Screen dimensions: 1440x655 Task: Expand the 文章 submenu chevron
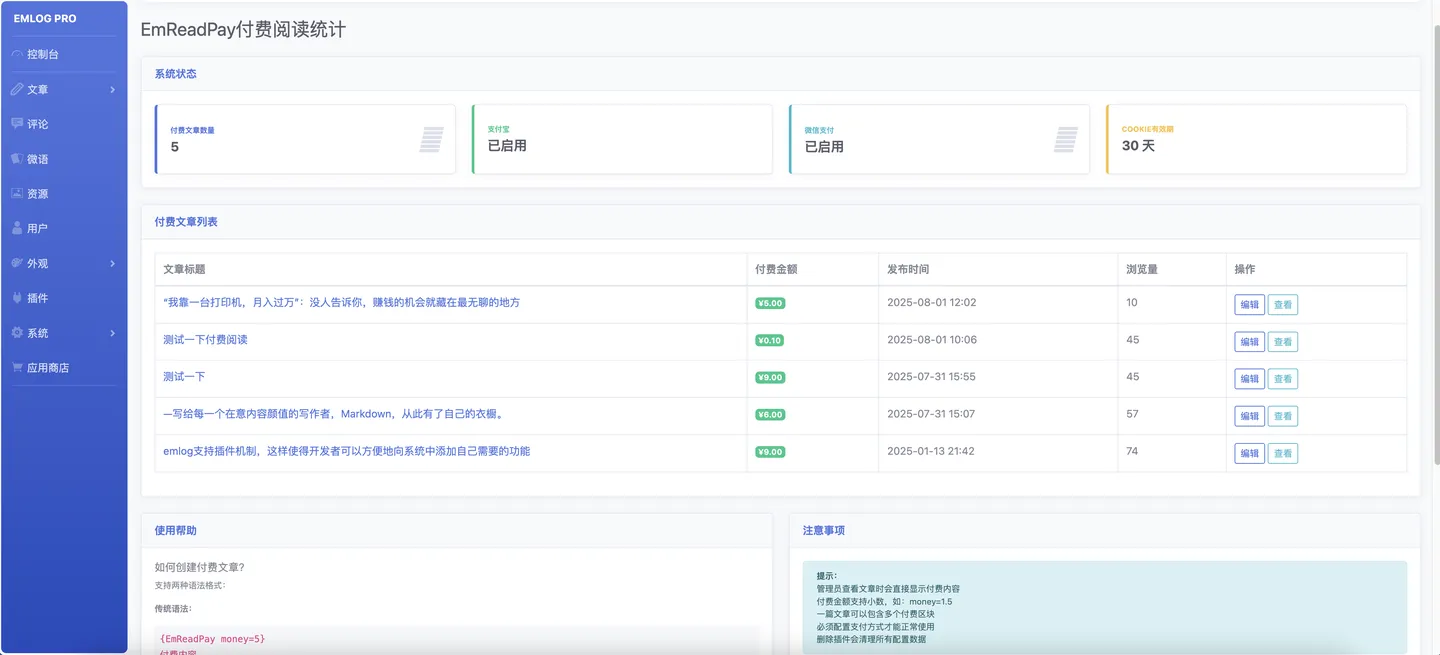[112, 90]
